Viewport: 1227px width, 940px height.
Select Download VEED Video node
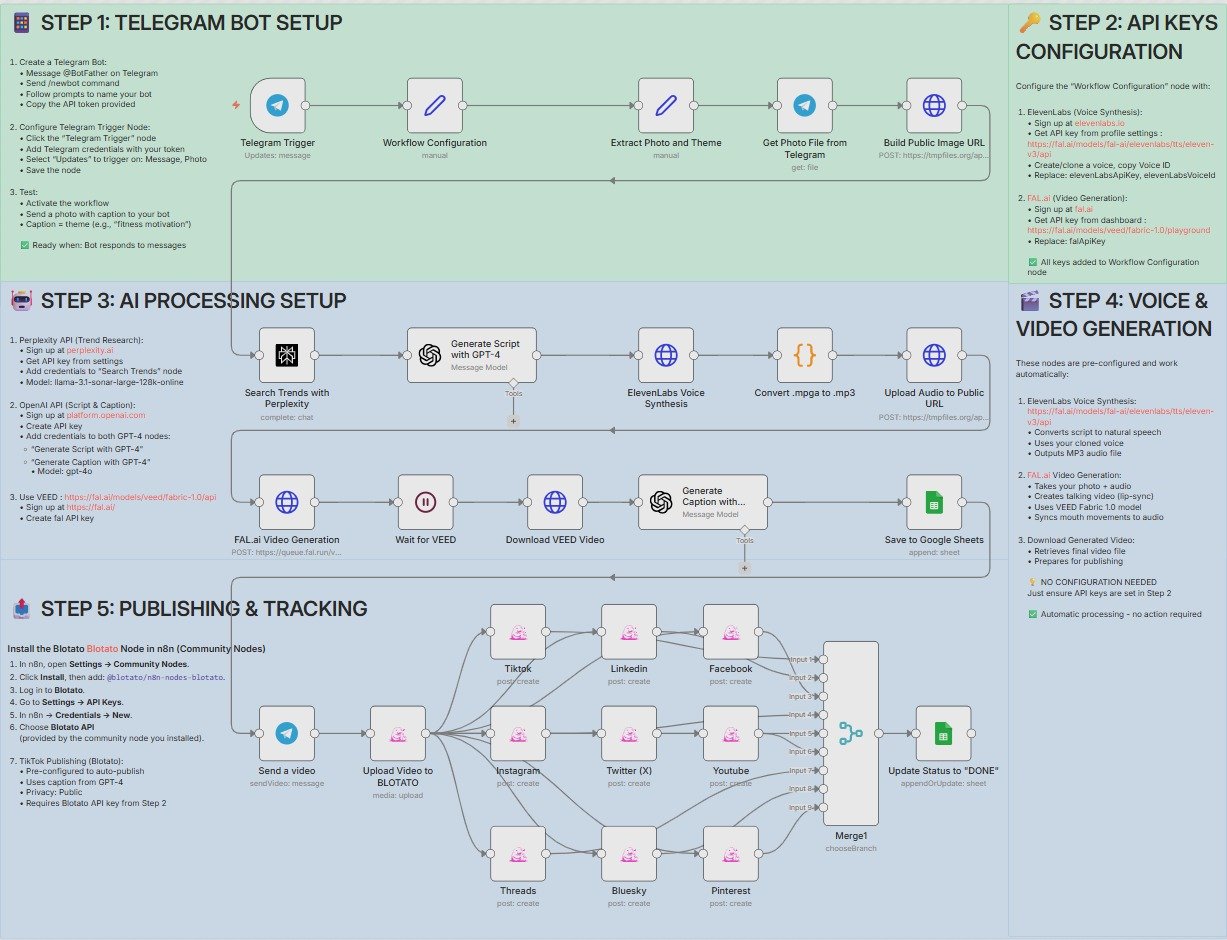pos(555,502)
